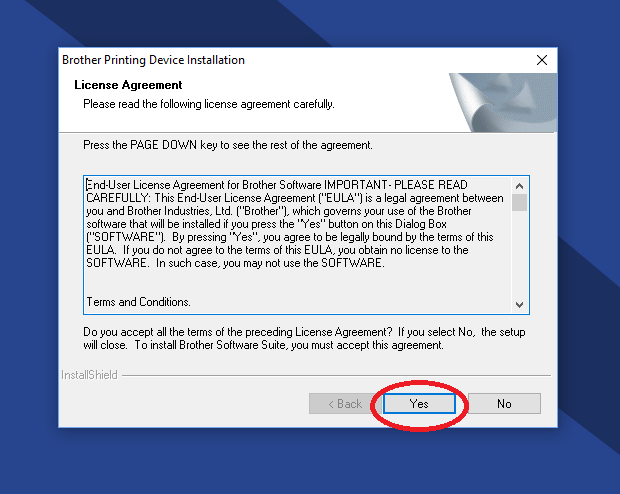
Task: Click No to decline the agreement
Action: pos(504,403)
